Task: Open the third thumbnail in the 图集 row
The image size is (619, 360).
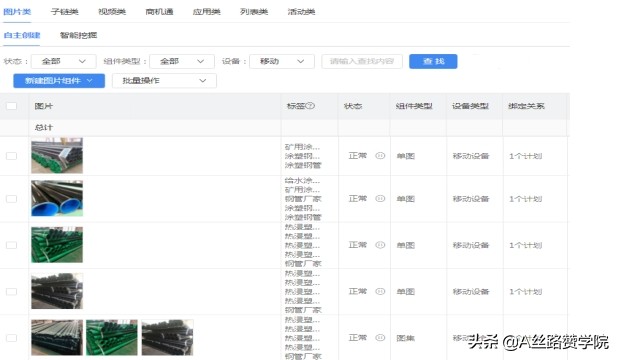Action: (x=167, y=338)
